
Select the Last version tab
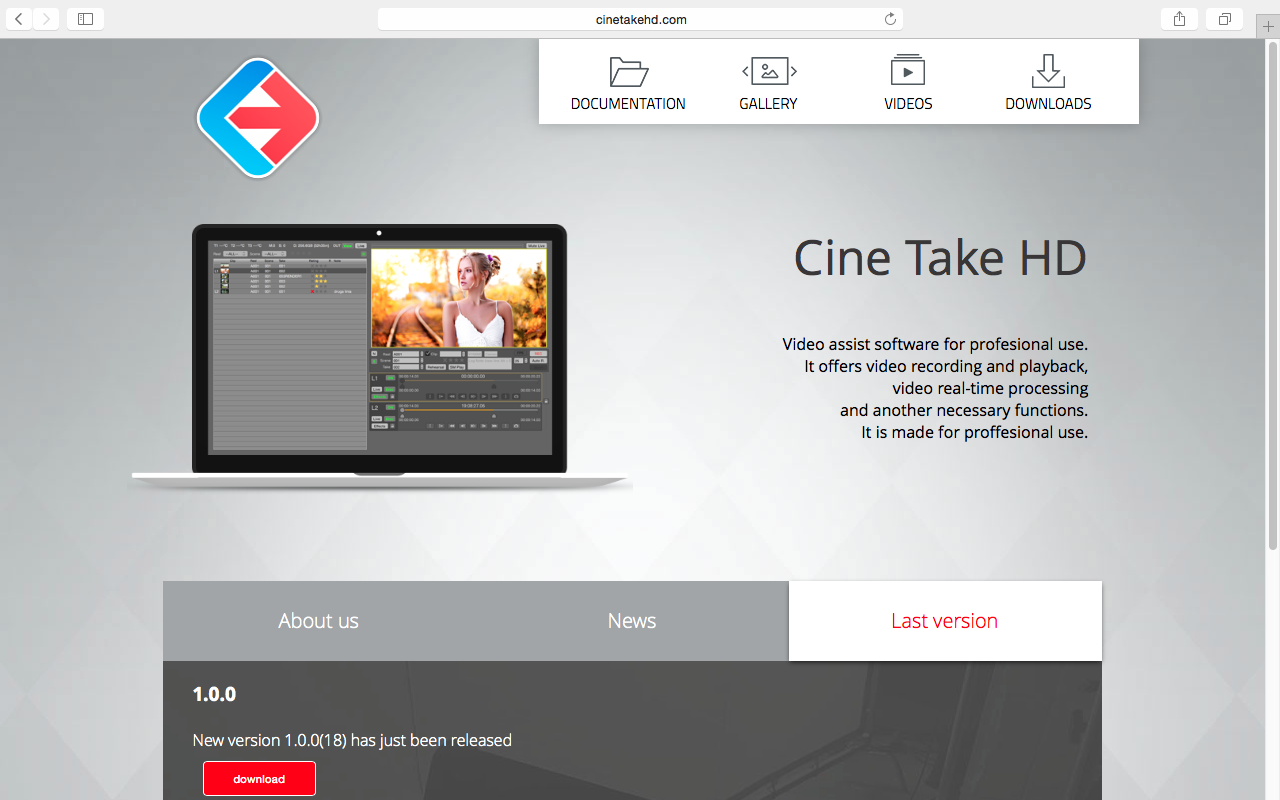[x=945, y=621]
